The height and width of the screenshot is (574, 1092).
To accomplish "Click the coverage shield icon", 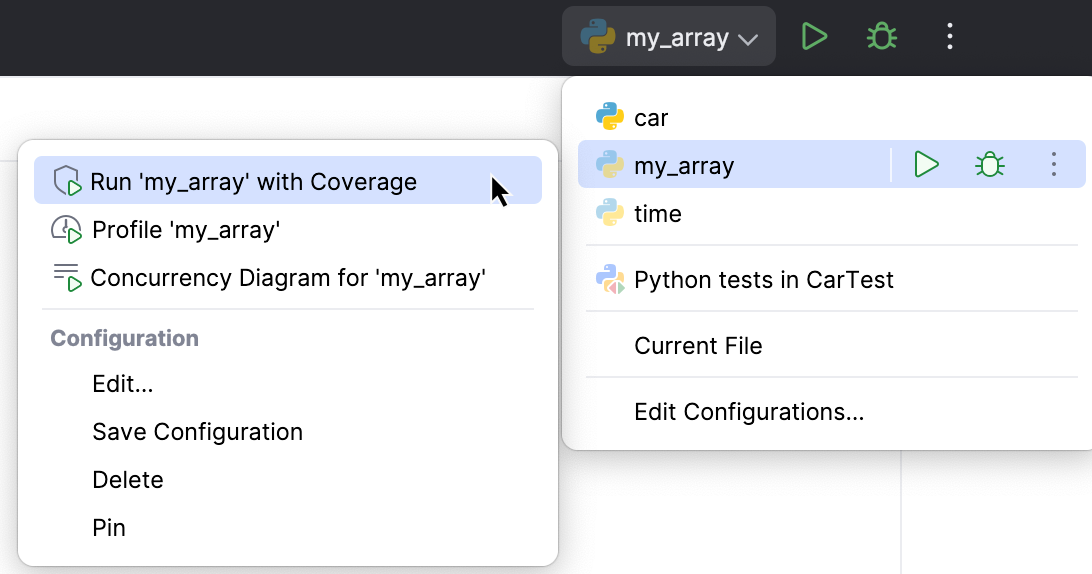I will [67, 182].
